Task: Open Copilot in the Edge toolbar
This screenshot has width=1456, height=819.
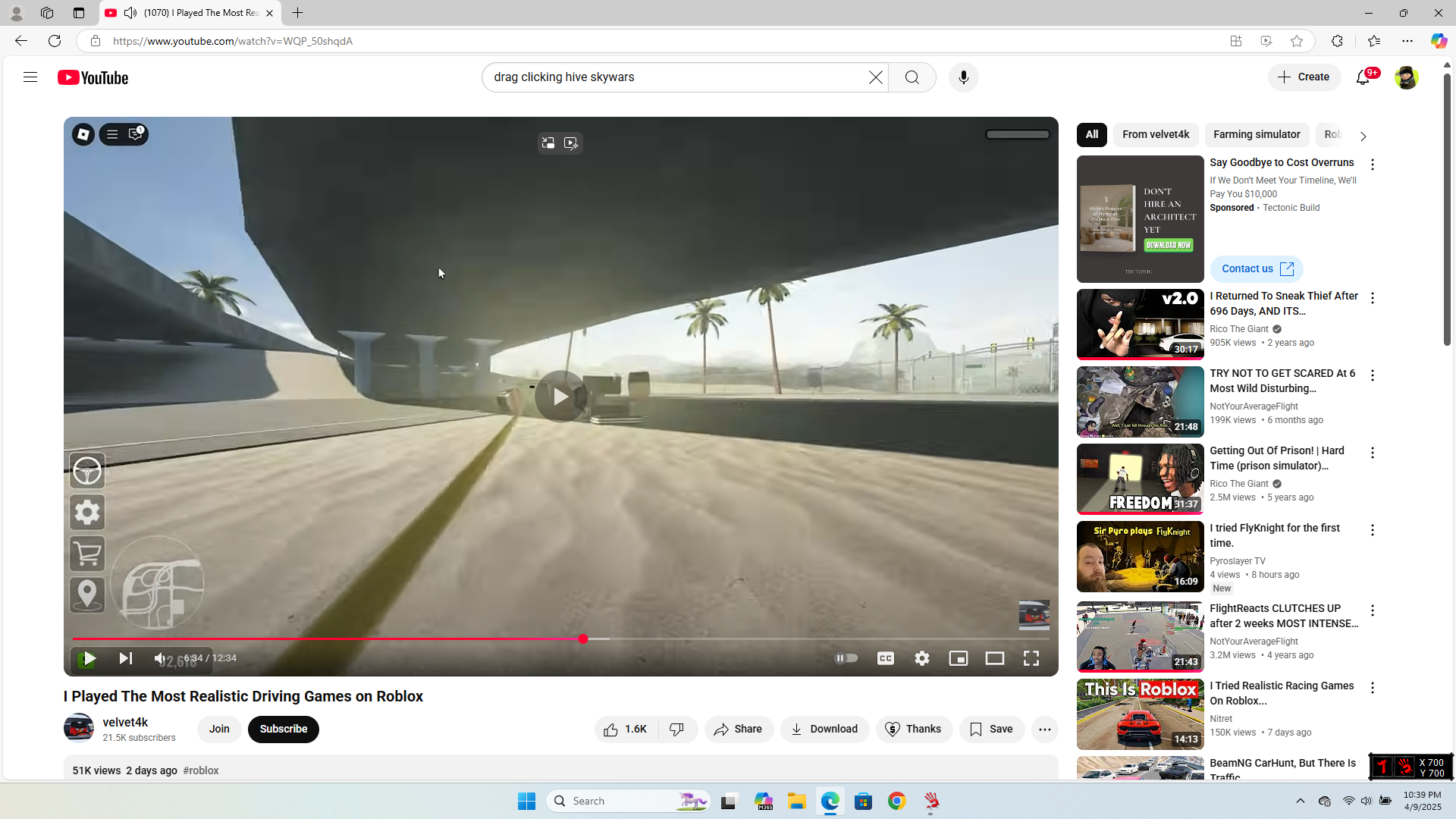Action: (1439, 41)
